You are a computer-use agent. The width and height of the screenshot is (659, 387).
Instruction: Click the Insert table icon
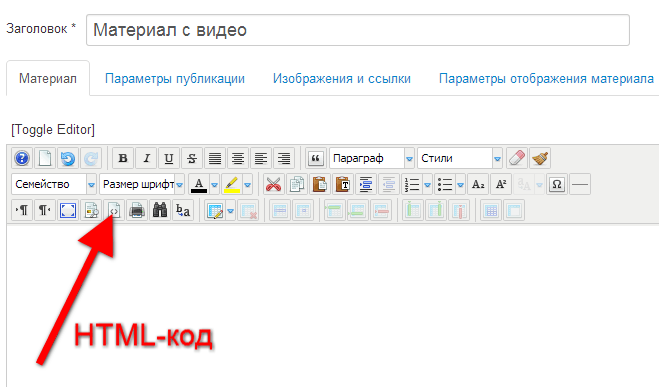(215, 210)
